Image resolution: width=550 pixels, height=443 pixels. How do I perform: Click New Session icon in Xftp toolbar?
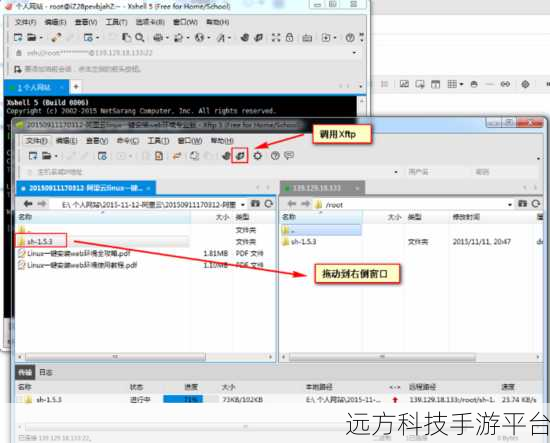tap(33, 155)
